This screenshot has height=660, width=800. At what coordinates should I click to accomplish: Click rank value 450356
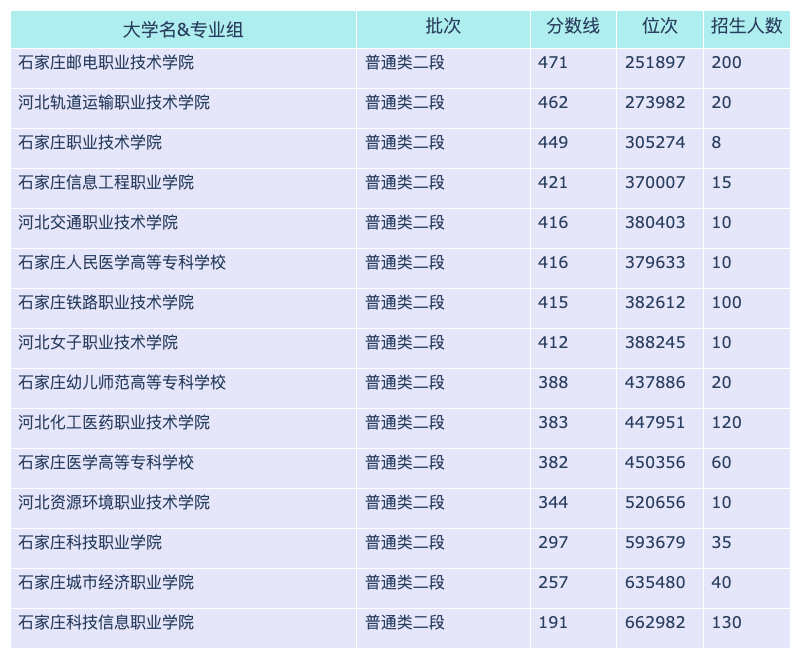tap(655, 462)
